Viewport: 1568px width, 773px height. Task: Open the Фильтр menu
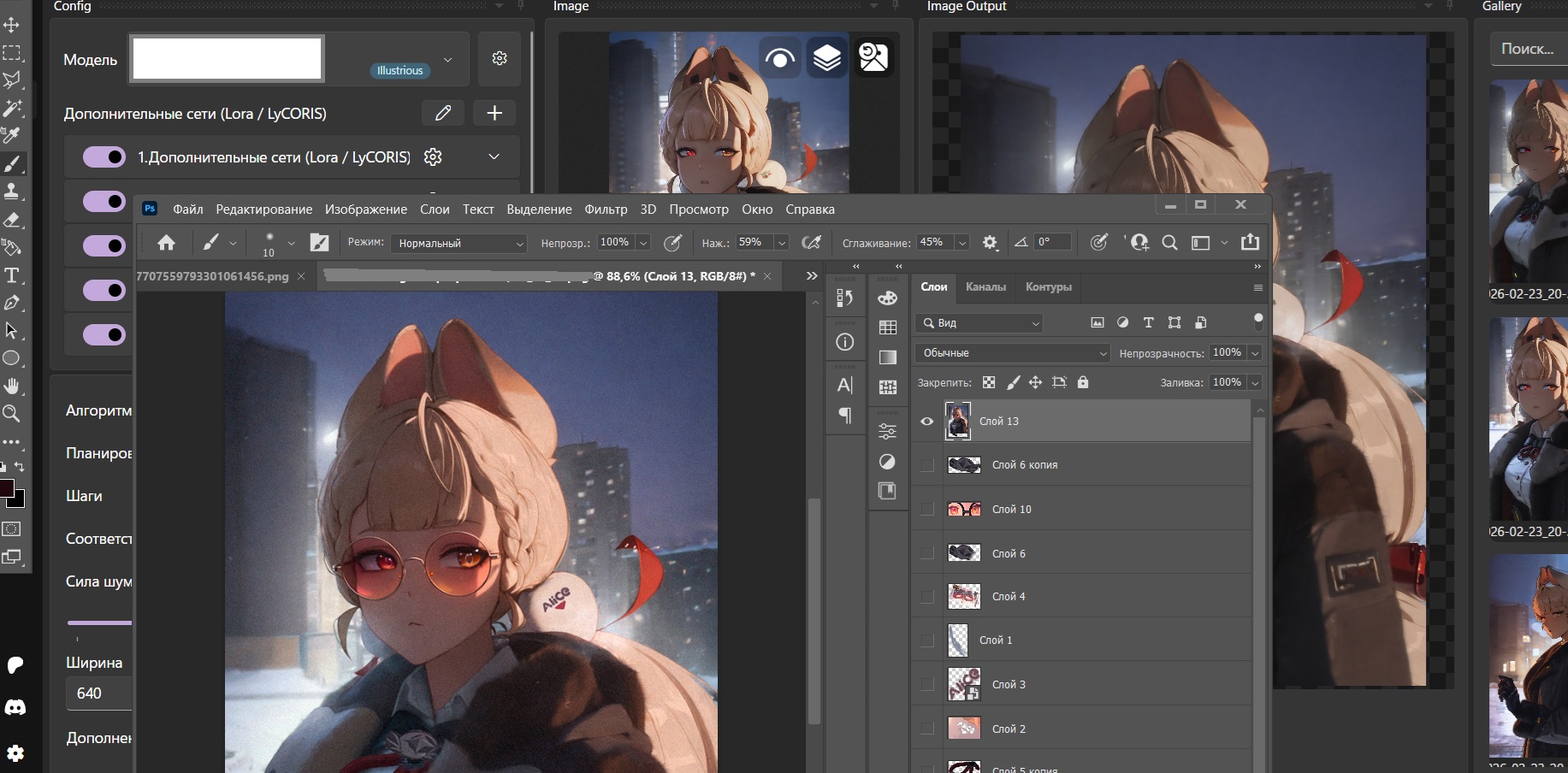click(606, 209)
